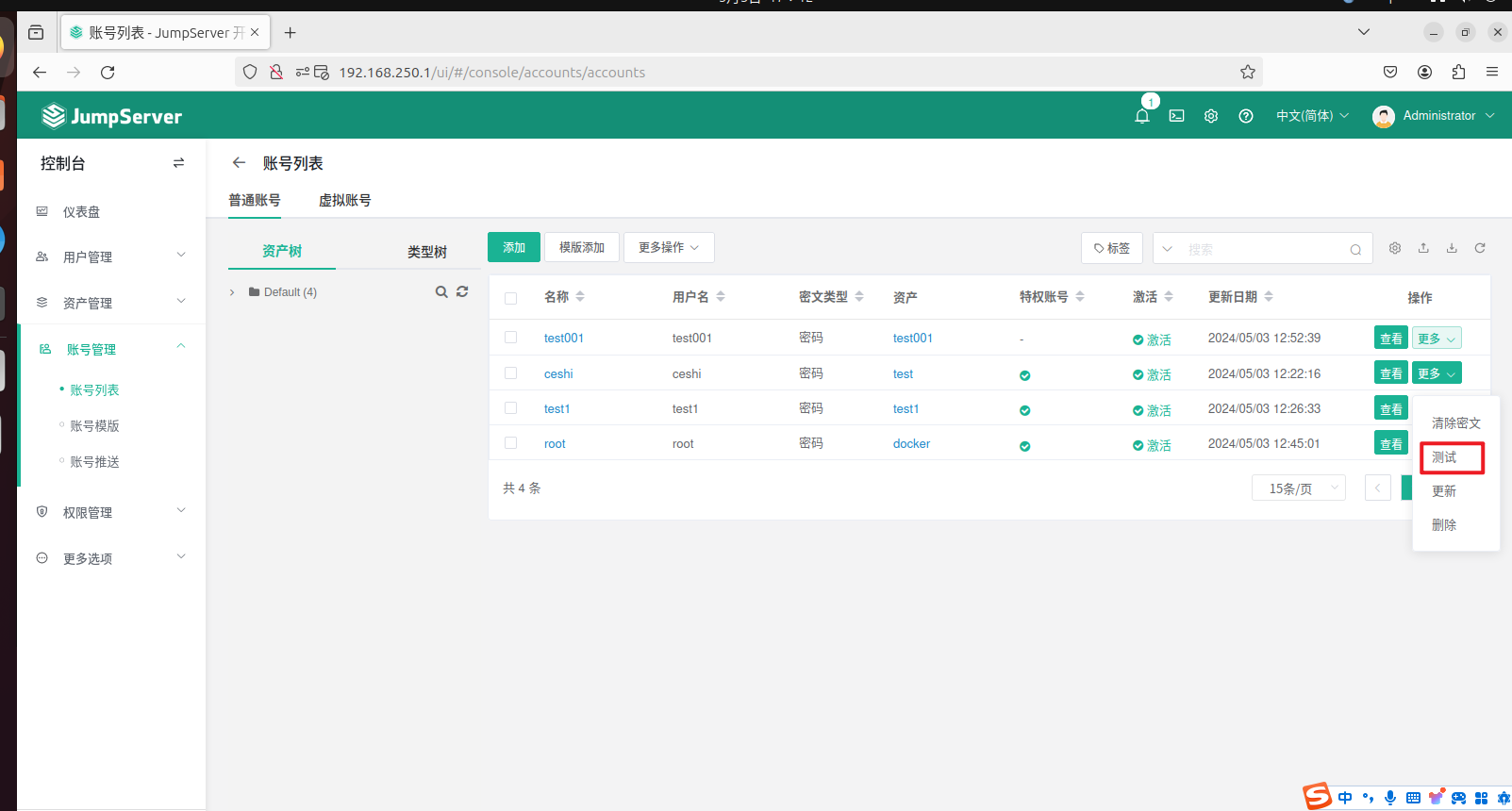Viewport: 1512px width, 811px height.
Task: Click the asset tree search magnifier icon
Action: [440, 292]
